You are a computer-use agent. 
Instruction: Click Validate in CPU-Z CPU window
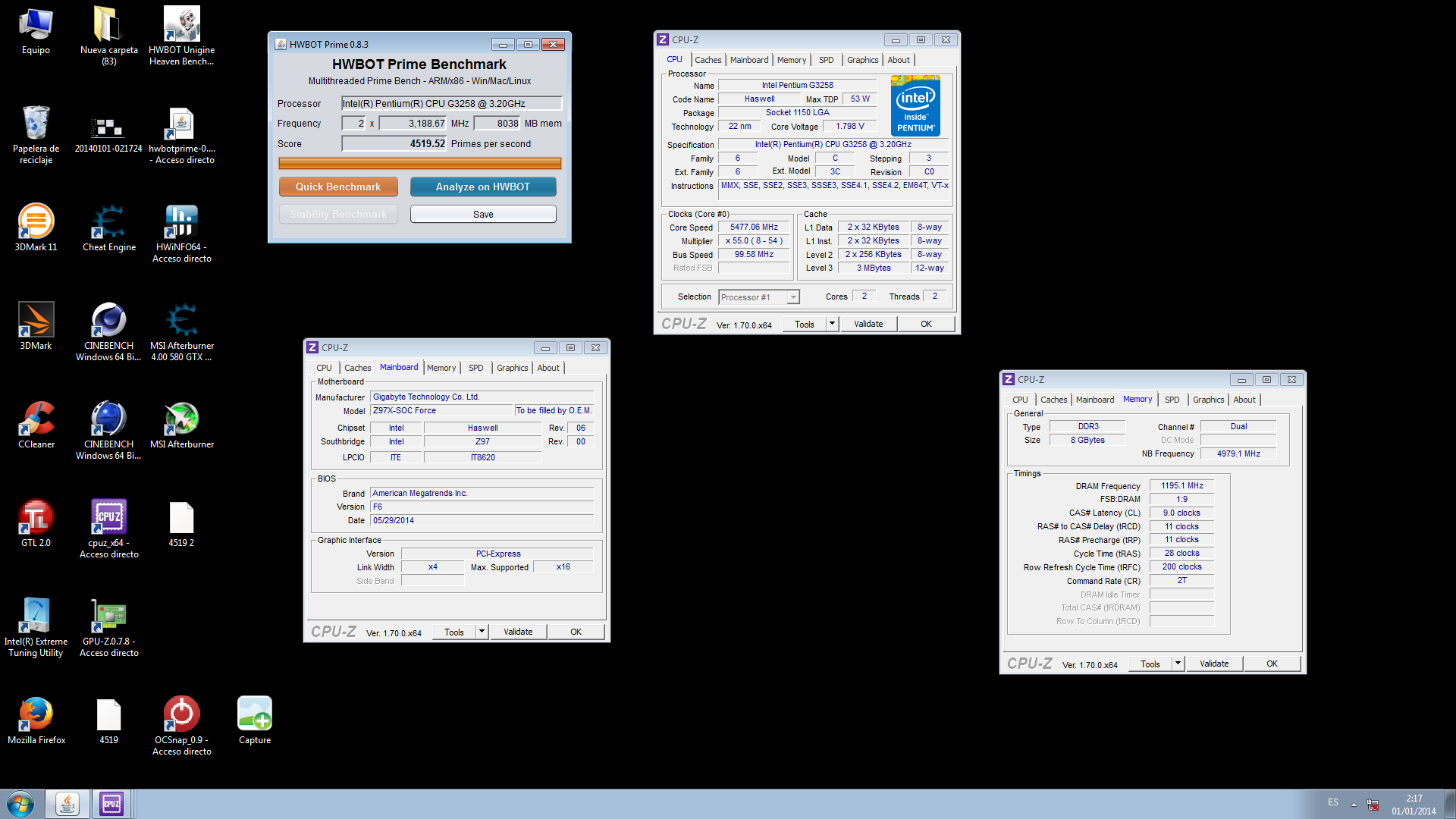[x=868, y=324]
